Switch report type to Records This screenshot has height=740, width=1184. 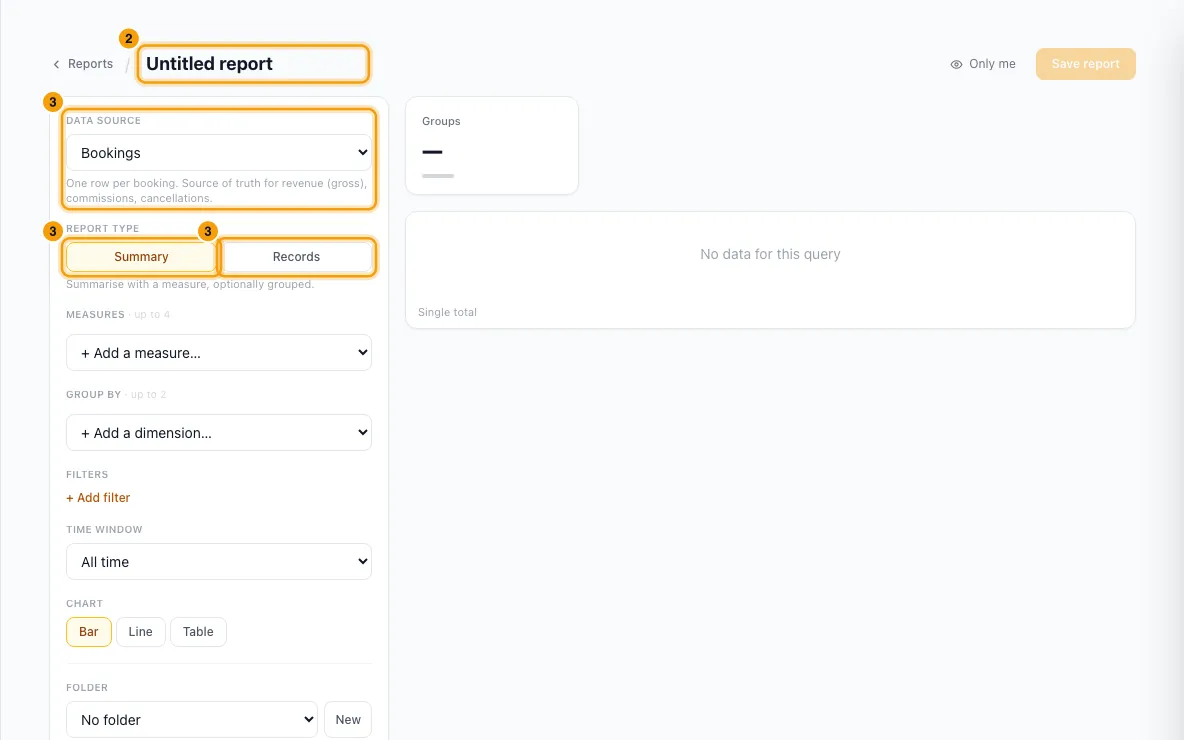(296, 257)
